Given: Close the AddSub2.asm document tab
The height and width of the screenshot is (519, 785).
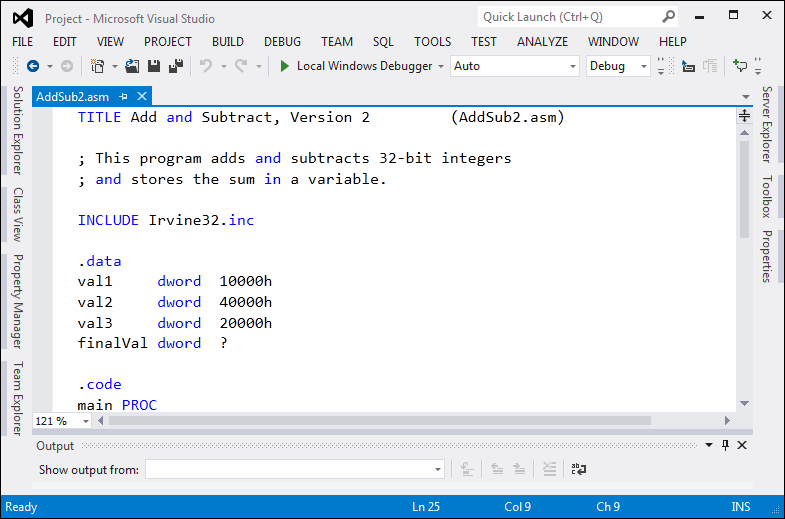Looking at the screenshot, I should [x=142, y=96].
